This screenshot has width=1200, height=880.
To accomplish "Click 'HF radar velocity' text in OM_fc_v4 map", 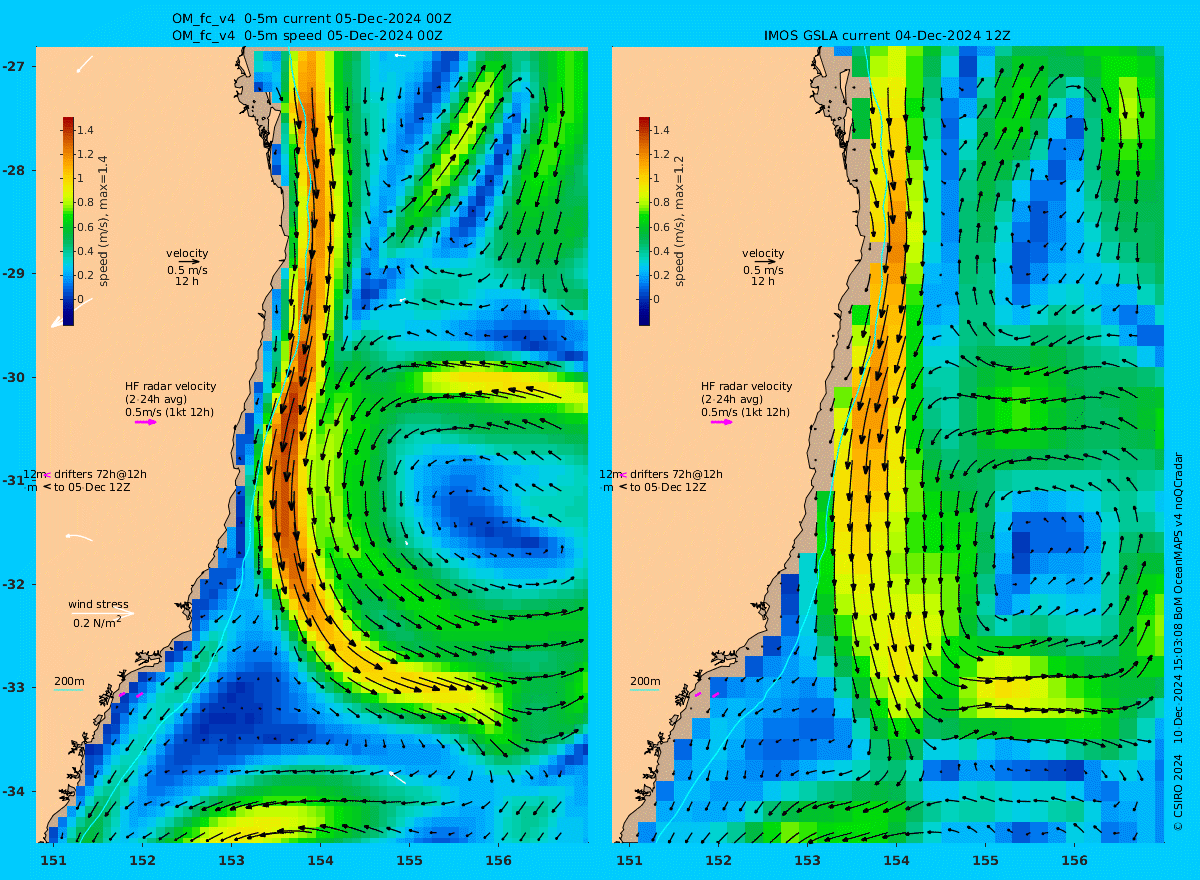I will (170, 386).
